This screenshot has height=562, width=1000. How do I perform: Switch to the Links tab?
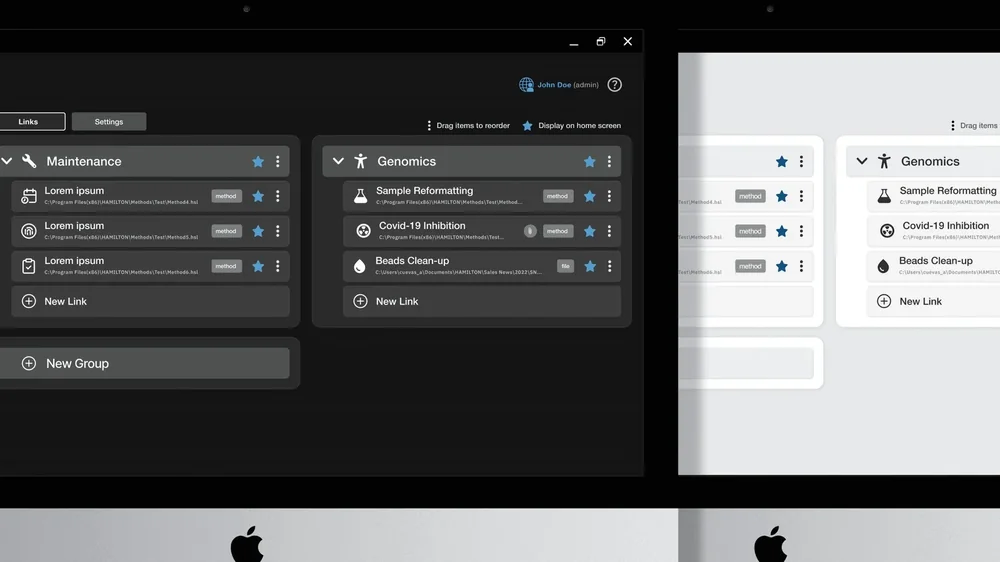(32, 121)
